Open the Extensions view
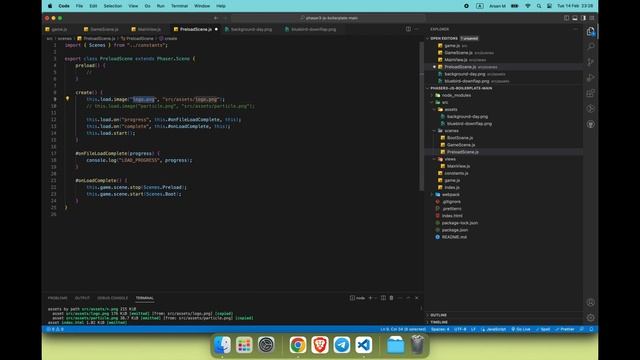The height and width of the screenshot is (360, 640). coord(590,93)
